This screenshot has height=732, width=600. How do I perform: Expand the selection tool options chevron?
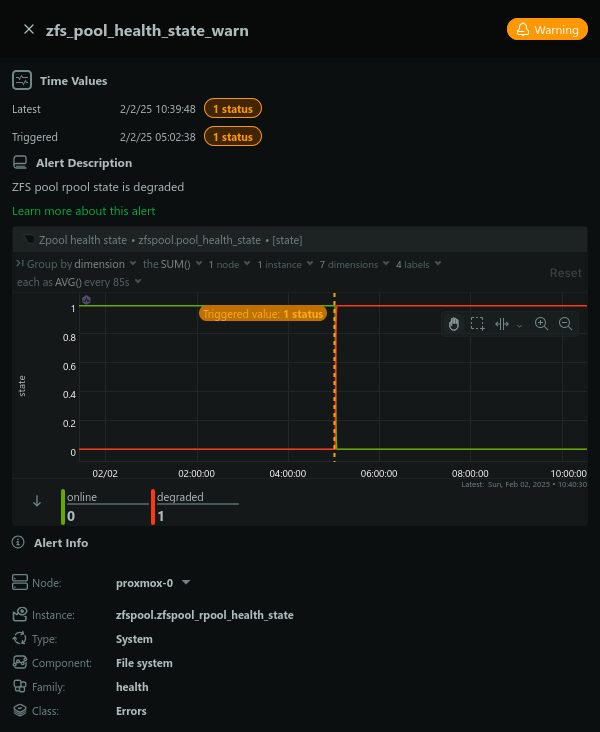pos(520,325)
